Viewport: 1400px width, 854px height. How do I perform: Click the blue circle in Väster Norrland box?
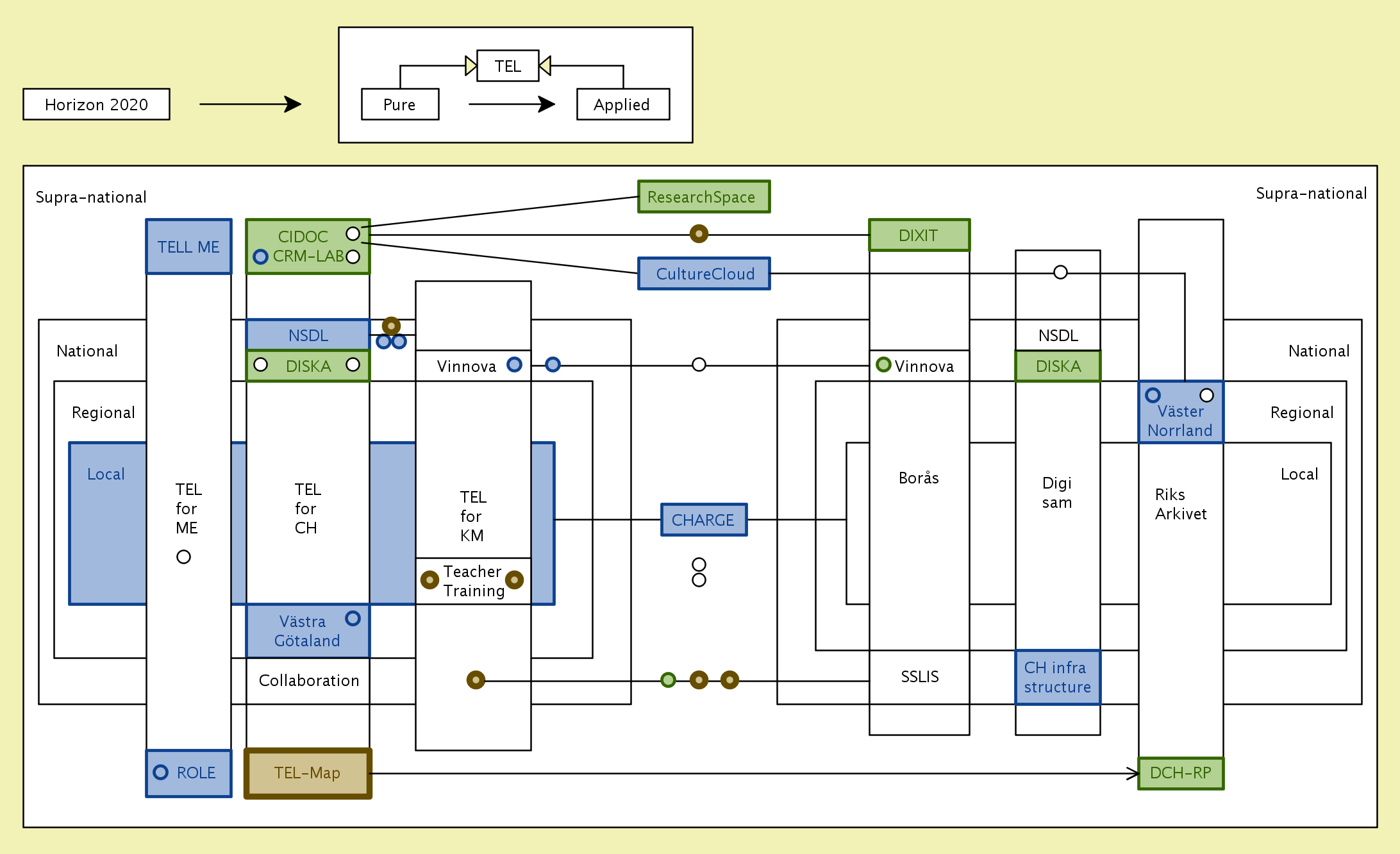(1153, 395)
